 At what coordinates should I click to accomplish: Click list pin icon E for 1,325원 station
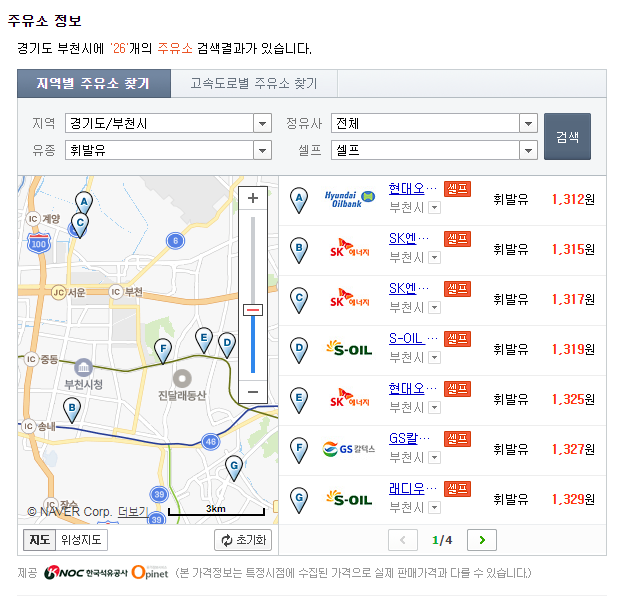[x=299, y=400]
